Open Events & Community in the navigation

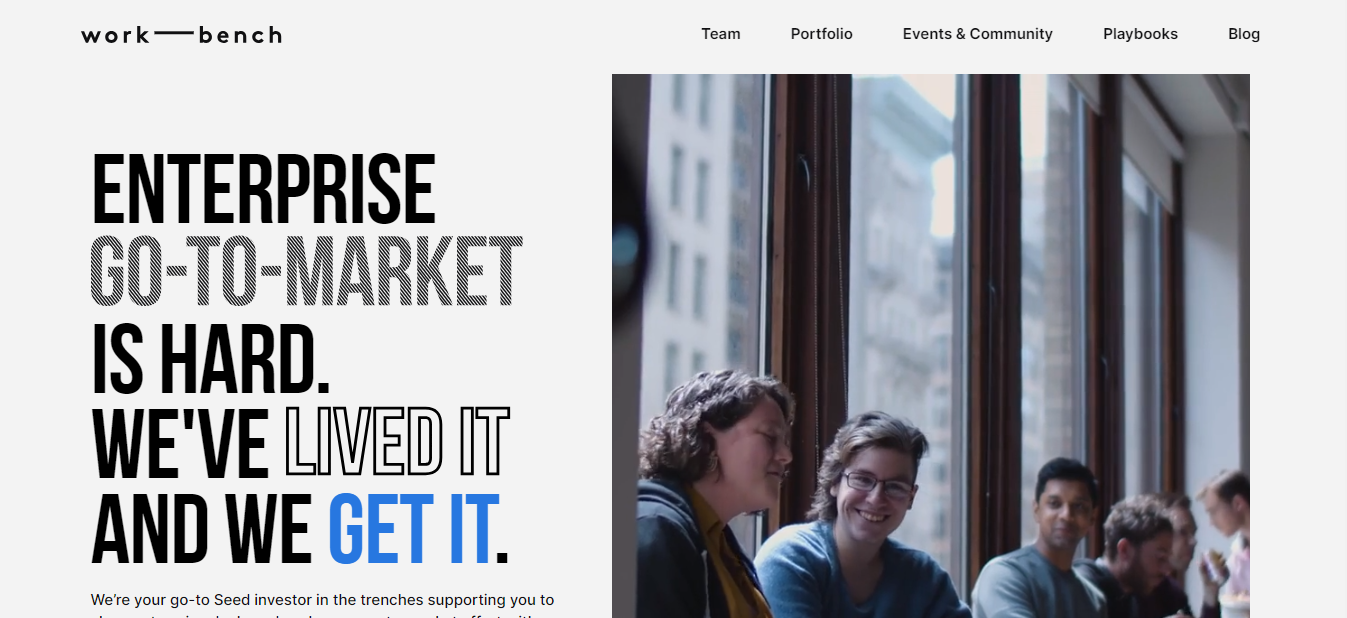(978, 34)
